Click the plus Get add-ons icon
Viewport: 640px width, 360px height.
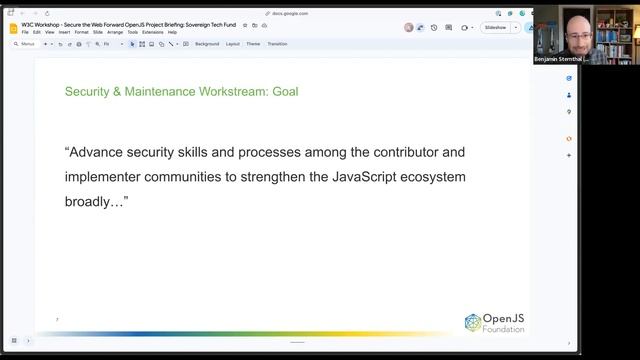pos(569,156)
